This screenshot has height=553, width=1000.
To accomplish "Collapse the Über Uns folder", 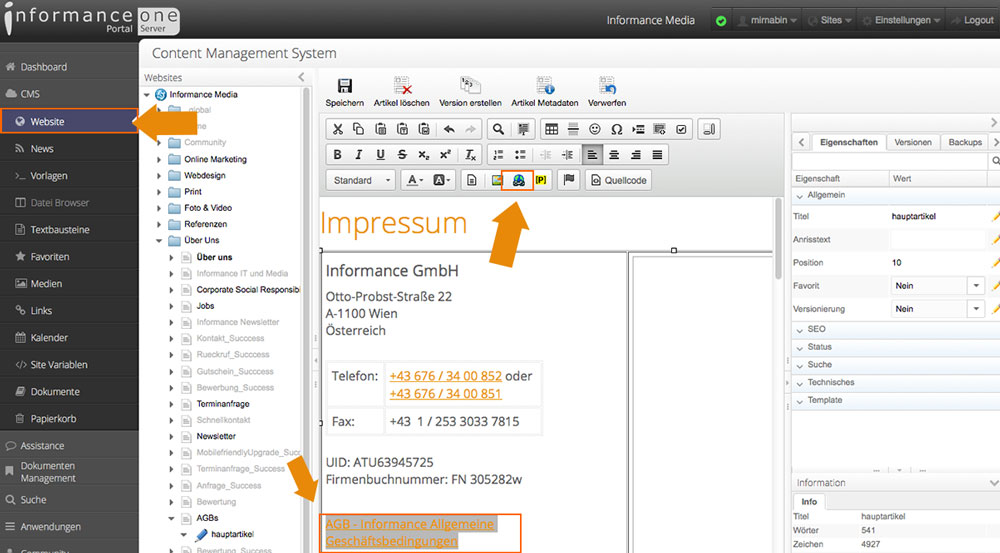I will (159, 240).
